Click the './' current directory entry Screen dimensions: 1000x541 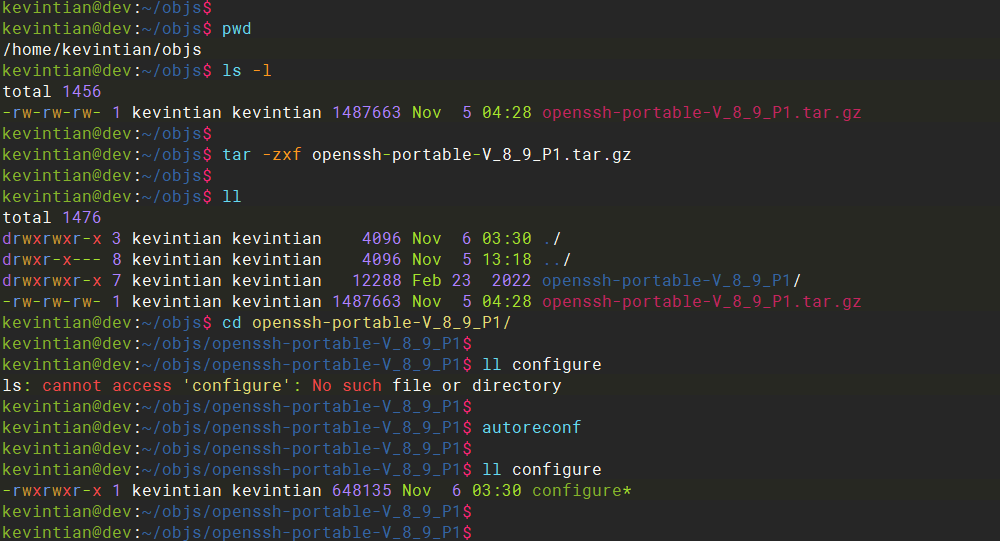552,239
